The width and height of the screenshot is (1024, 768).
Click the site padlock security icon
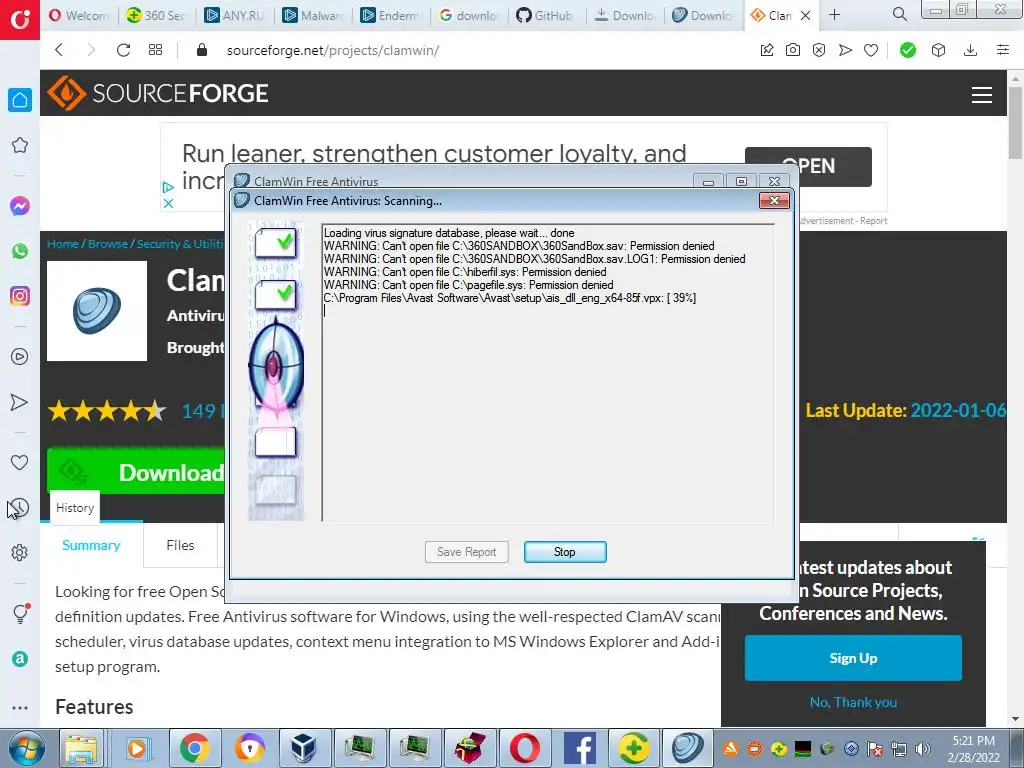click(202, 50)
